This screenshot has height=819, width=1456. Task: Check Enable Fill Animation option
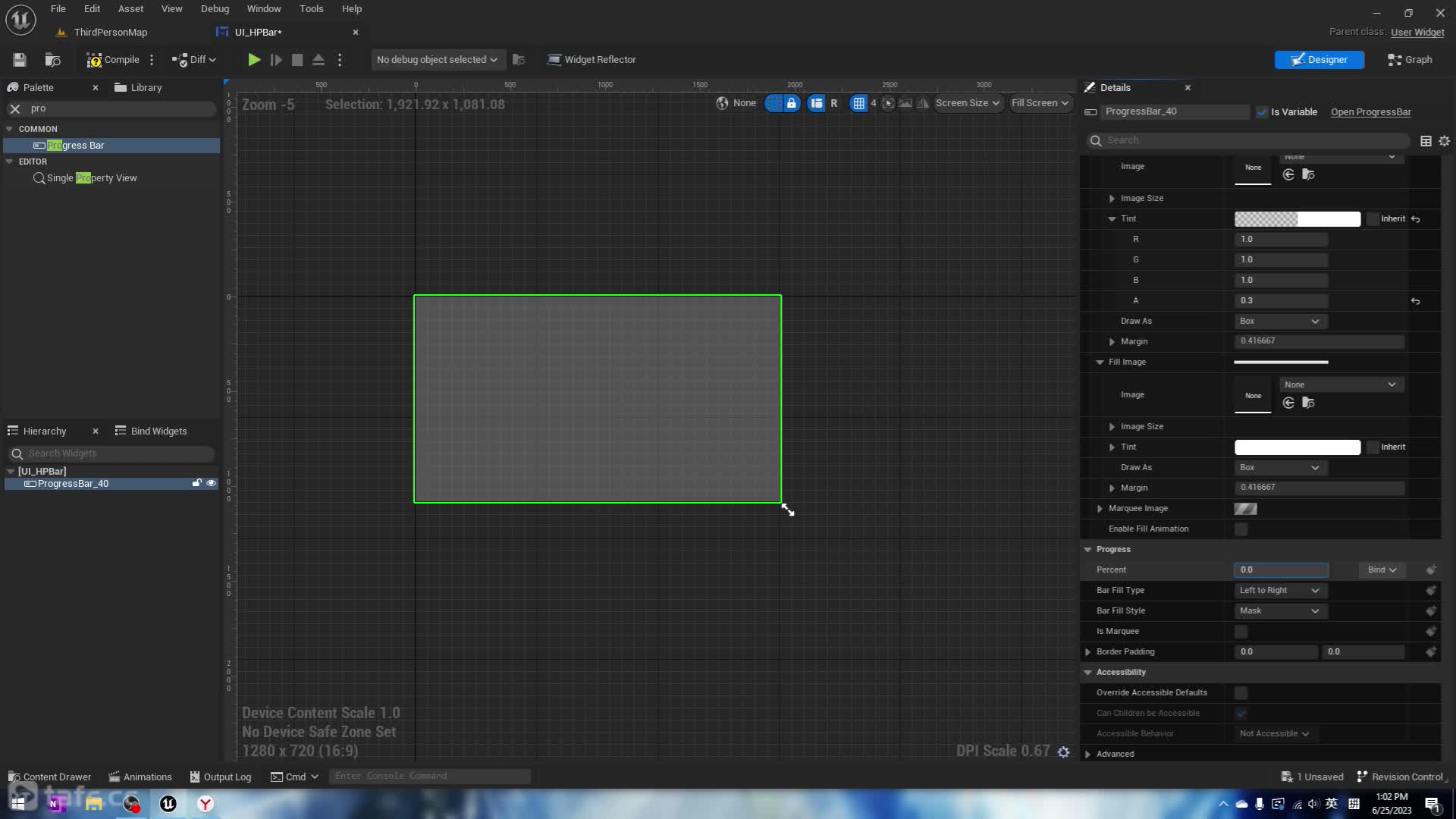[x=1241, y=529]
